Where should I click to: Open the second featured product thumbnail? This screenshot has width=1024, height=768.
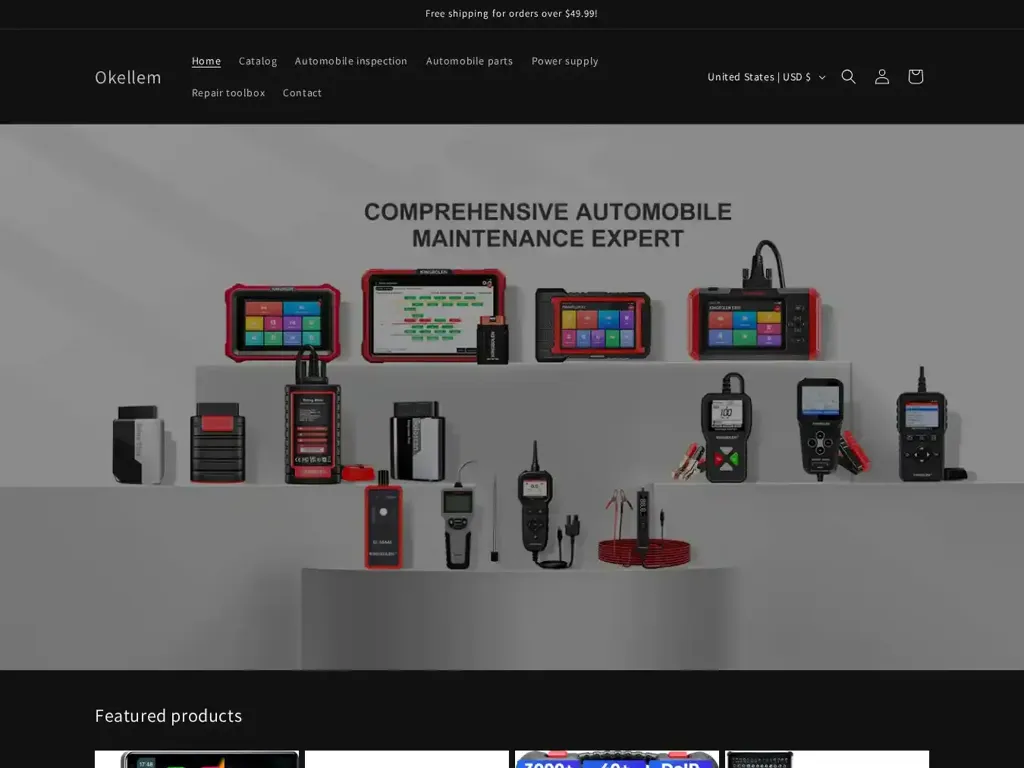click(406, 760)
